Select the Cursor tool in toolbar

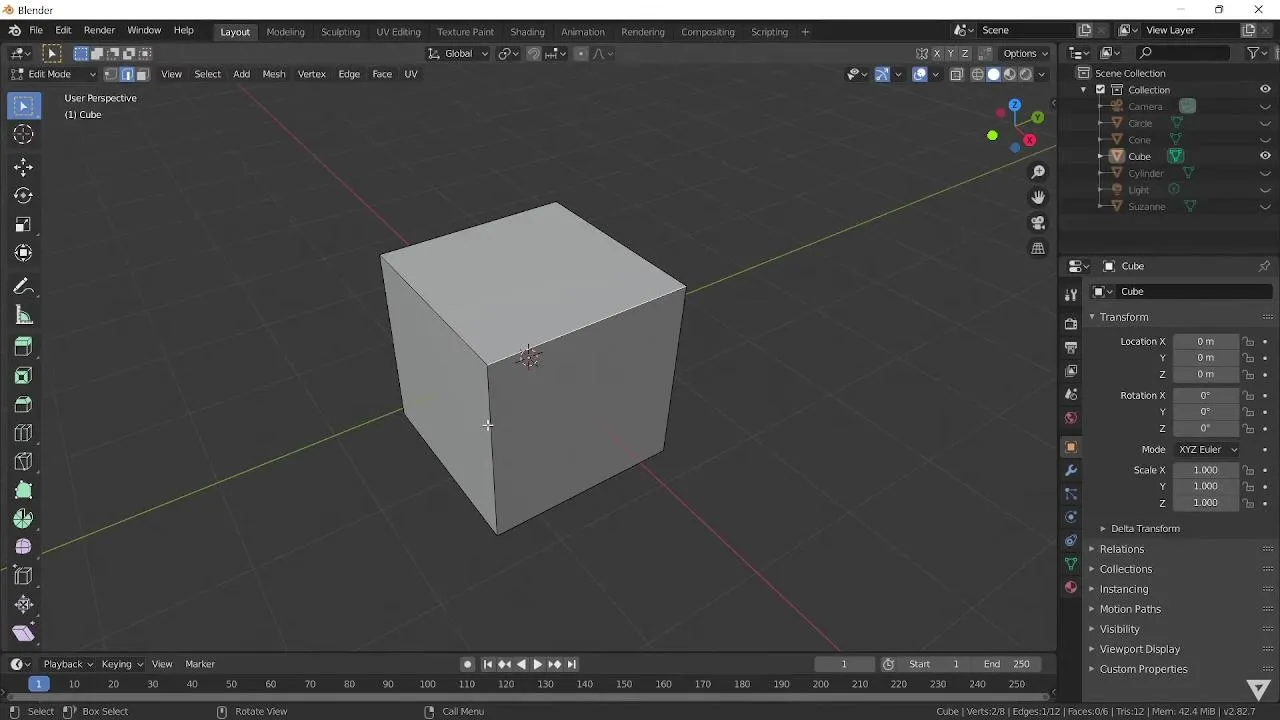tap(24, 134)
